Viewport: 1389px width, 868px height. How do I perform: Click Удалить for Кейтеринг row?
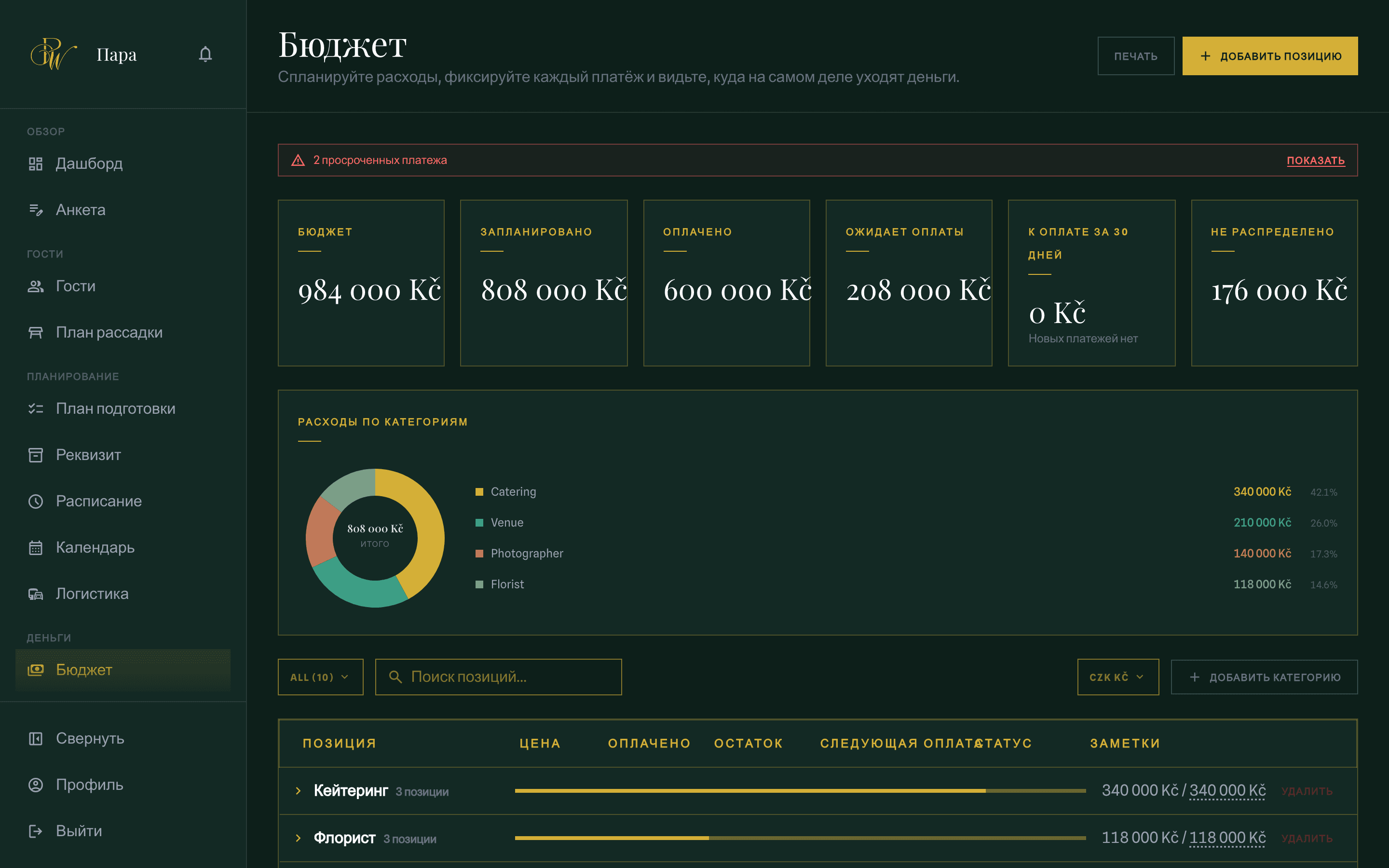1307,791
